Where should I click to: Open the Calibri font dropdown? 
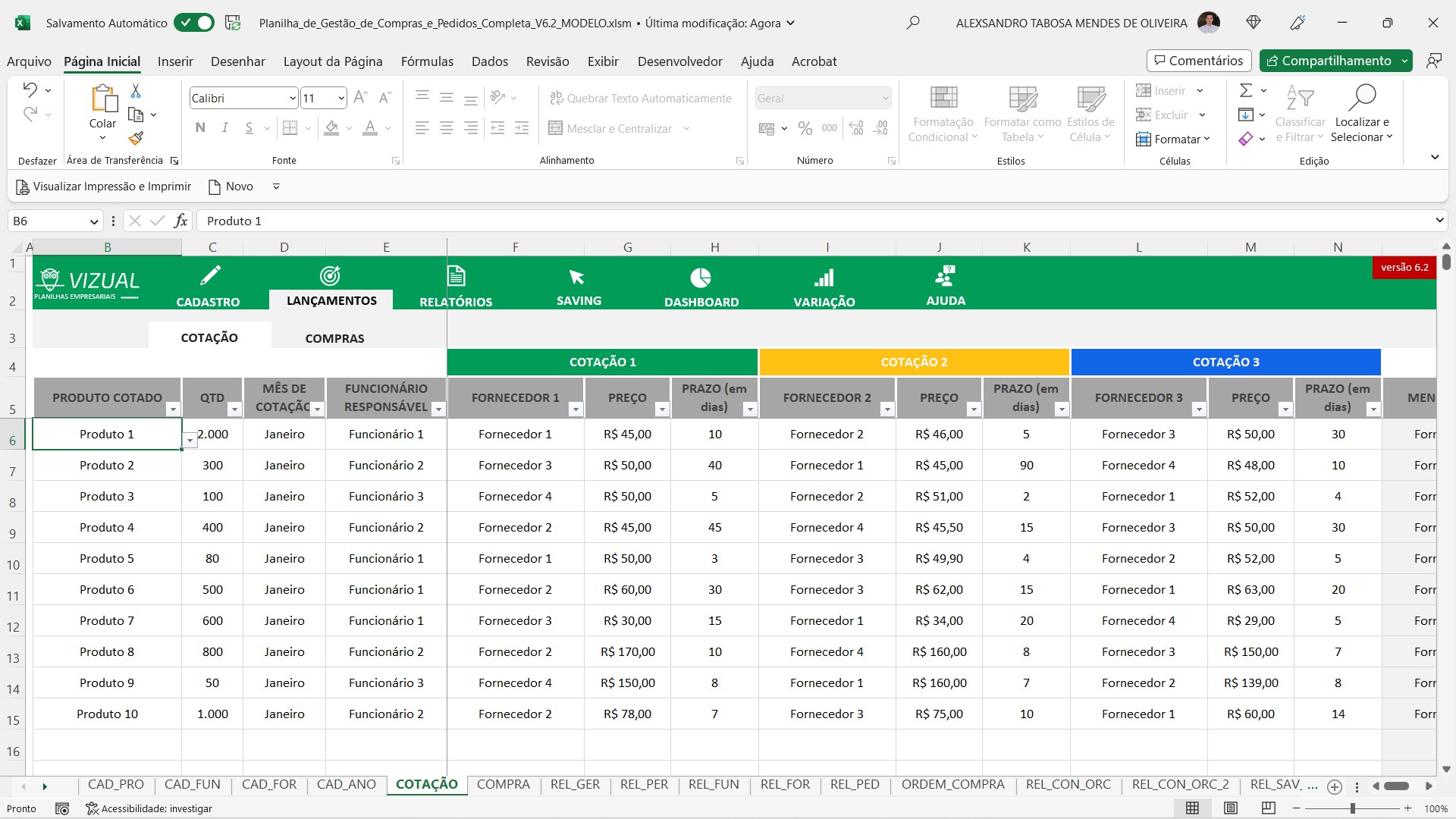click(x=293, y=98)
